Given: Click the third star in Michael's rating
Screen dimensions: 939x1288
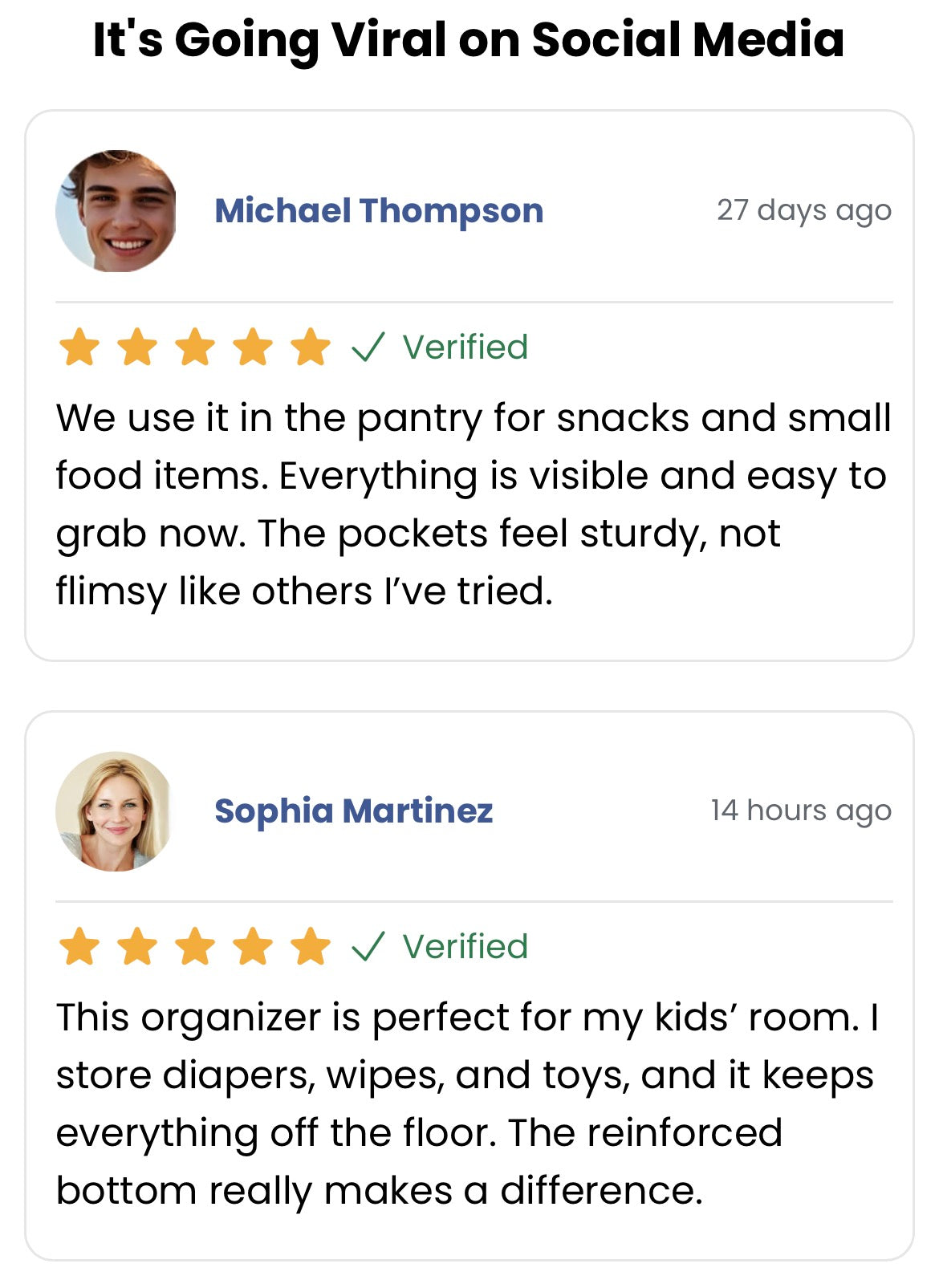Looking at the screenshot, I should [195, 347].
